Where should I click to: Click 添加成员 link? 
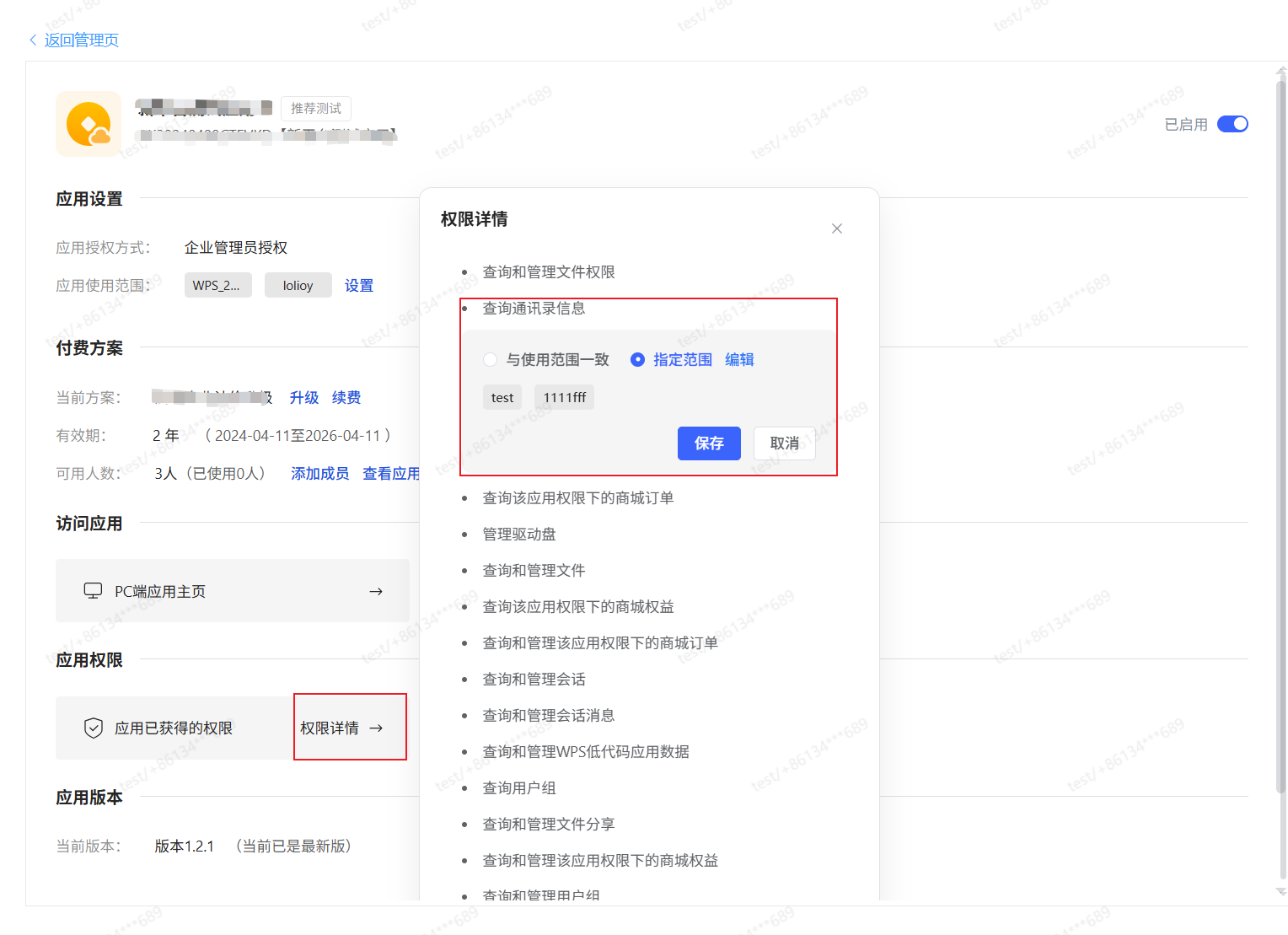(x=319, y=474)
